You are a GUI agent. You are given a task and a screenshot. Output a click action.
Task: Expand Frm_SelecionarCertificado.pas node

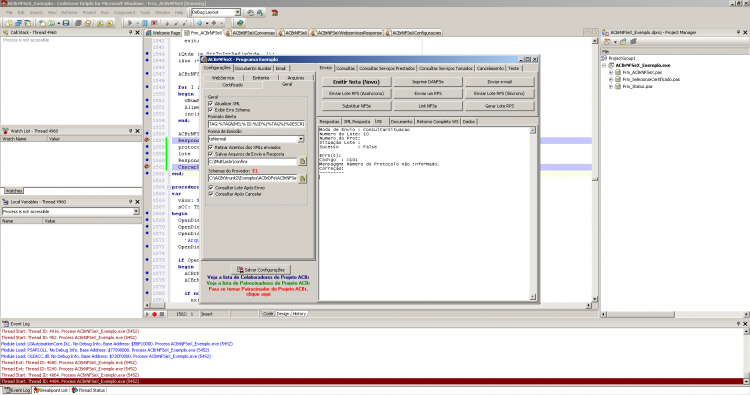click(x=611, y=79)
